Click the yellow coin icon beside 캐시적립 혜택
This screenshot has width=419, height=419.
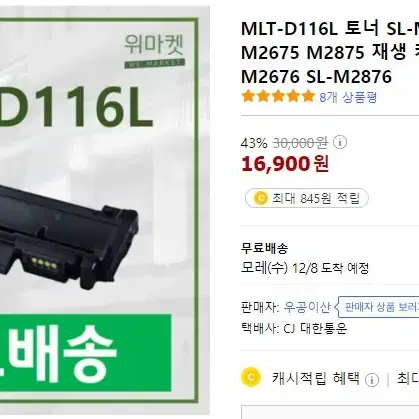point(251,377)
